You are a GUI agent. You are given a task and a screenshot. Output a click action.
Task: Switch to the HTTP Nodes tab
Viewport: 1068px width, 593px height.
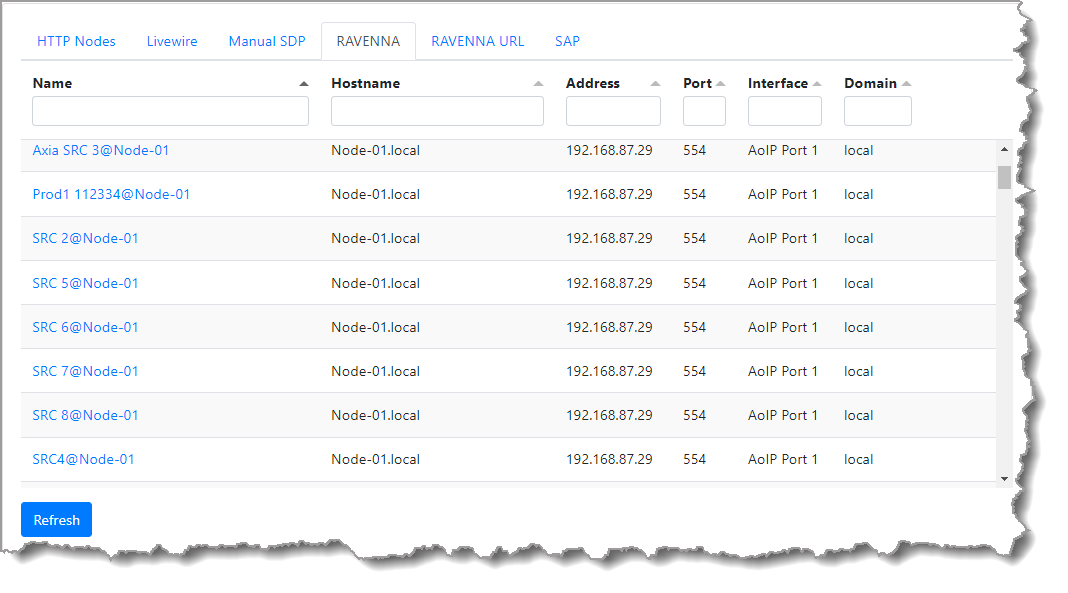pos(76,41)
